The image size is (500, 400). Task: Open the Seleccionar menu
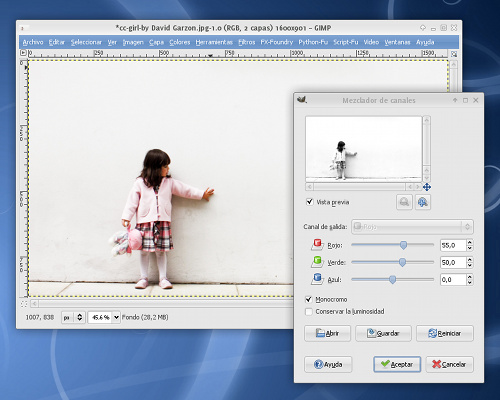coord(86,42)
